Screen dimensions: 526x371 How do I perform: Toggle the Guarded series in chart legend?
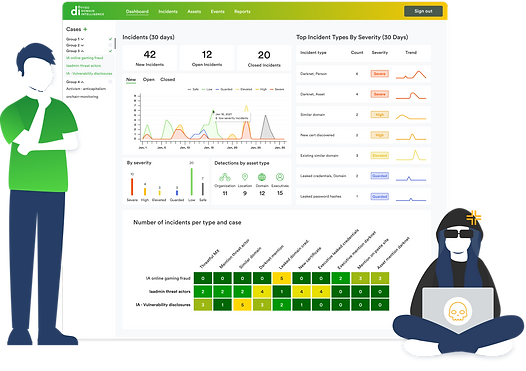(x=224, y=90)
